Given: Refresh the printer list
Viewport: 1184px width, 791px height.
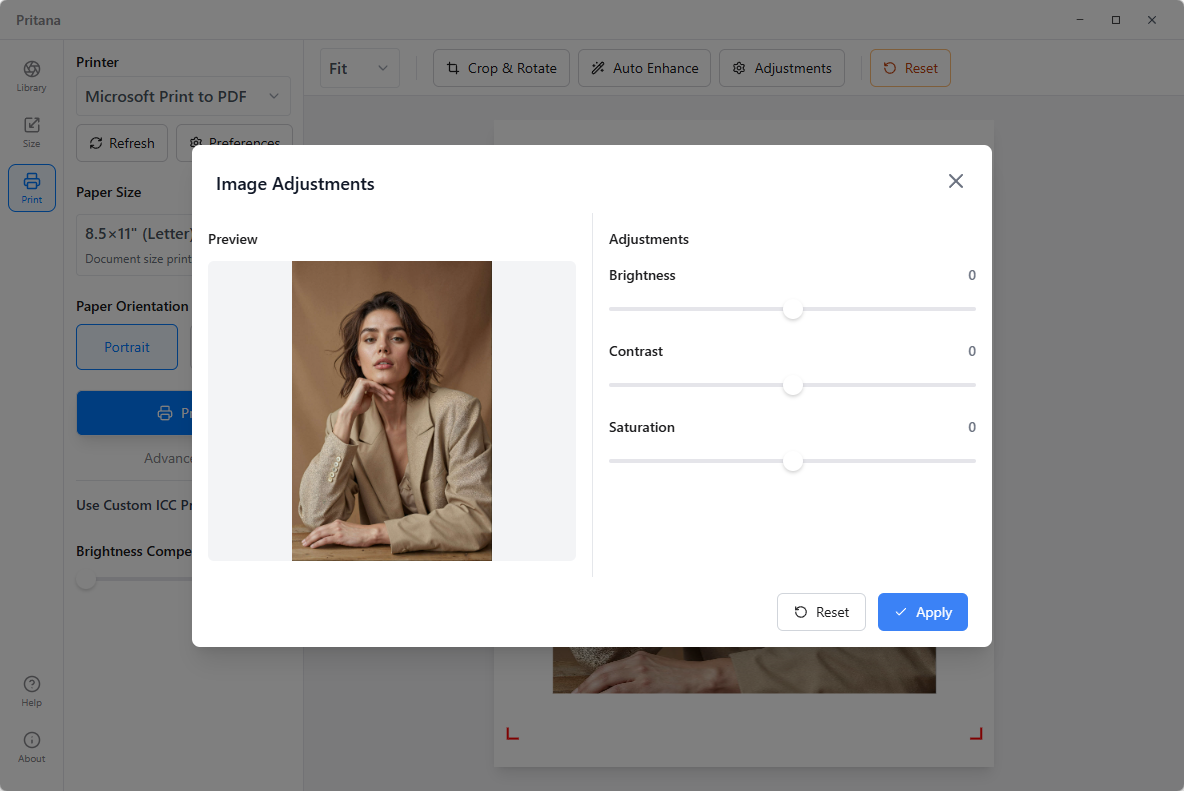Looking at the screenshot, I should tap(122, 143).
